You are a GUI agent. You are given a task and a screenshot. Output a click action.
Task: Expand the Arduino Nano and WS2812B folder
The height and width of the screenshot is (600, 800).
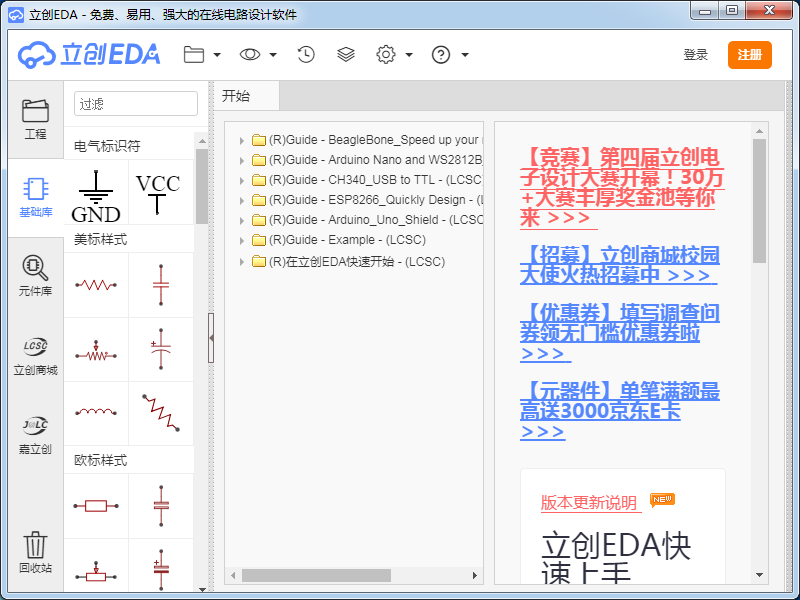(242, 160)
